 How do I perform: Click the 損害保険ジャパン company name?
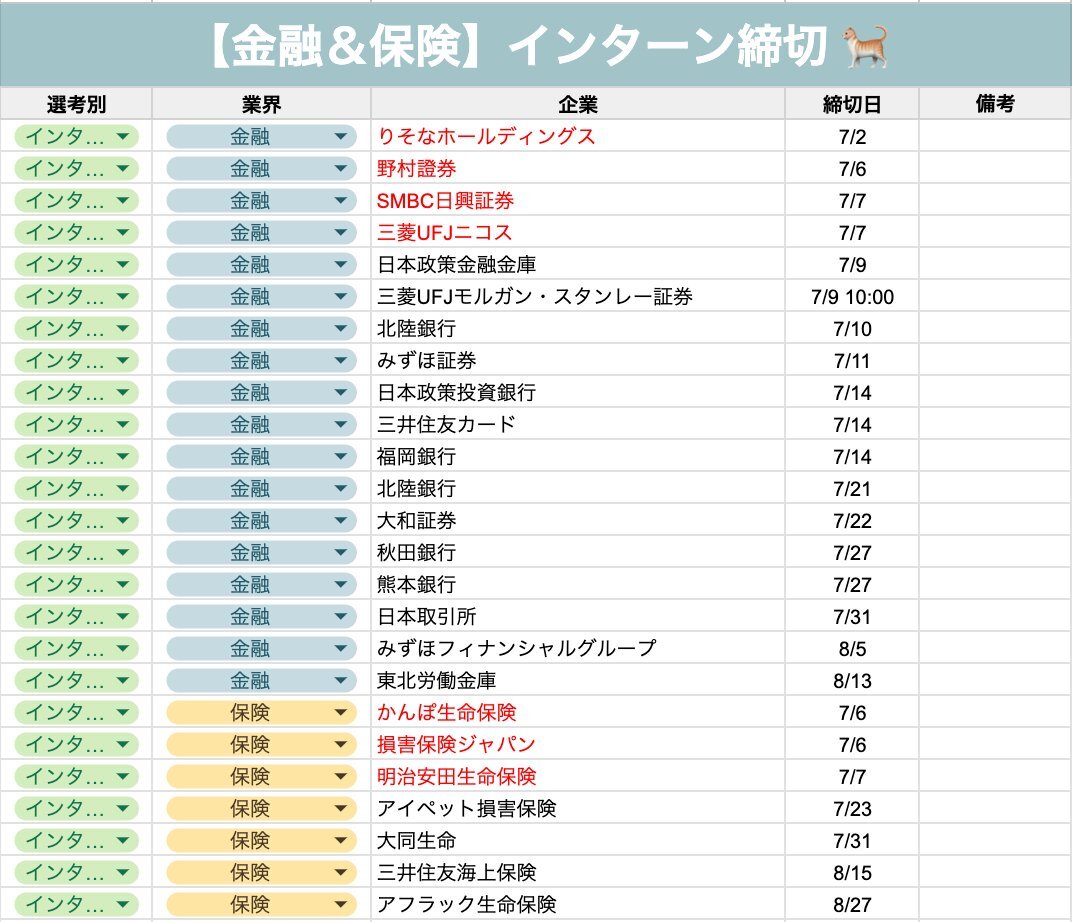tap(456, 744)
